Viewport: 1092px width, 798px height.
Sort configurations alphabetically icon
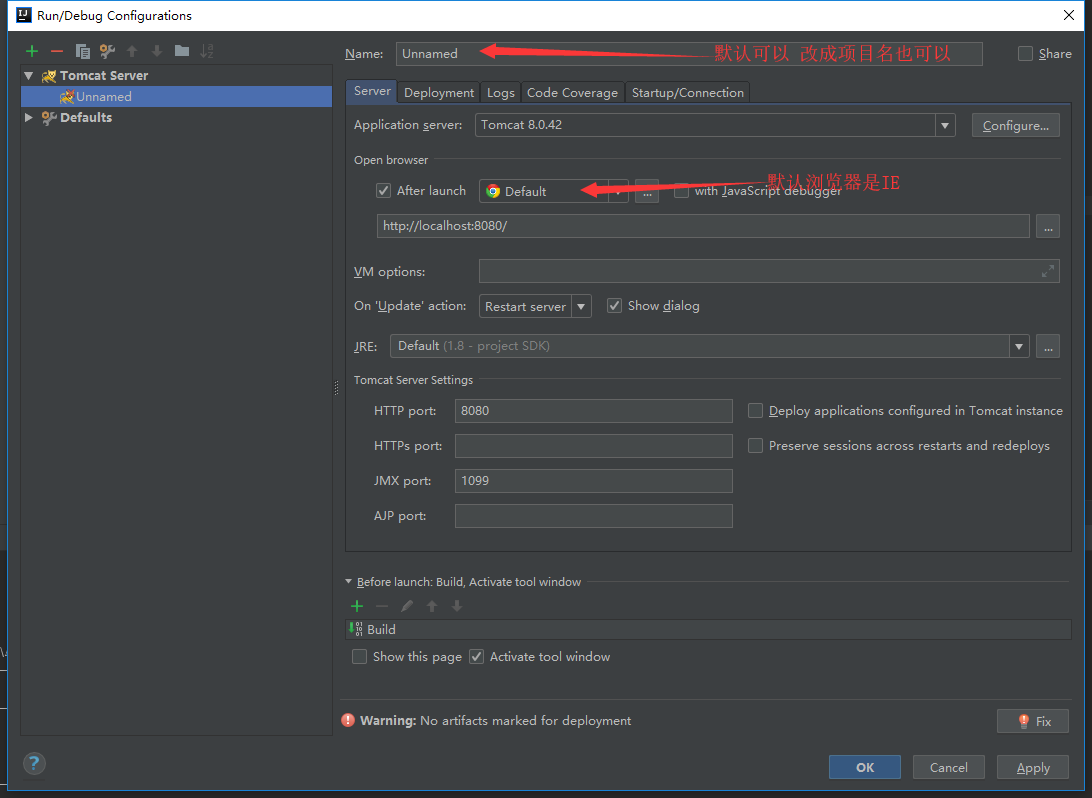(207, 51)
